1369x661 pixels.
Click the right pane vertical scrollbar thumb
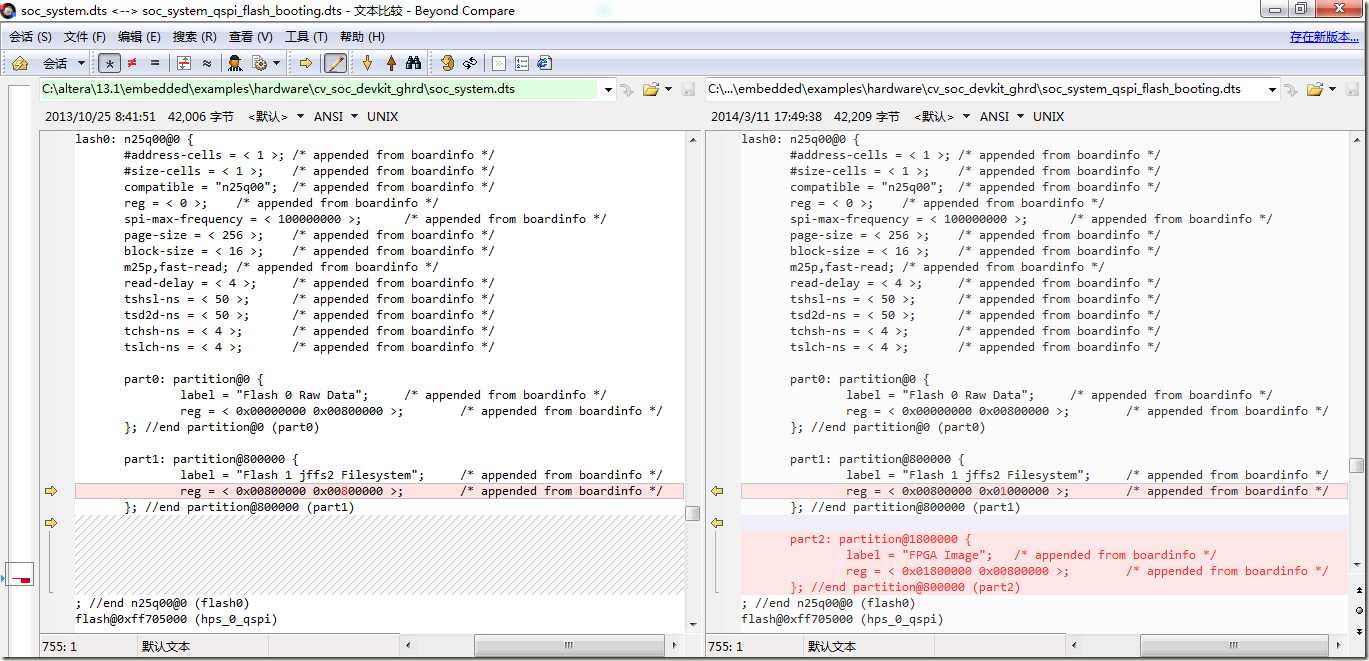(x=1356, y=465)
